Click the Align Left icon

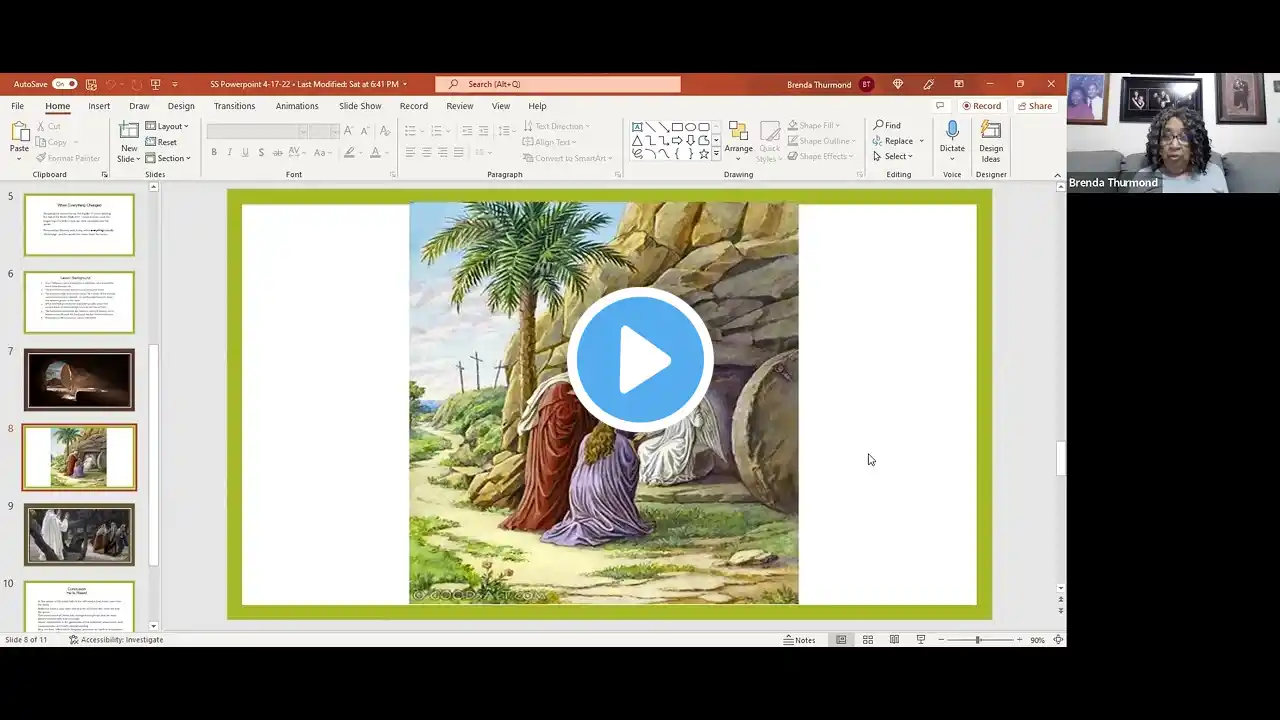click(410, 153)
